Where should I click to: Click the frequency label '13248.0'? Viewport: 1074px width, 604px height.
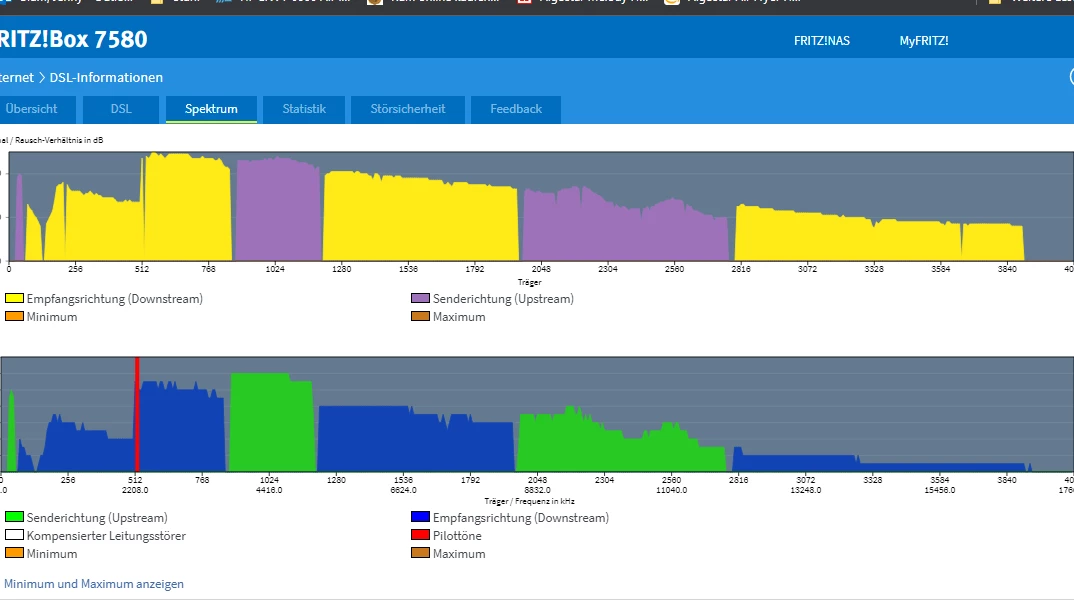[x=806, y=490]
